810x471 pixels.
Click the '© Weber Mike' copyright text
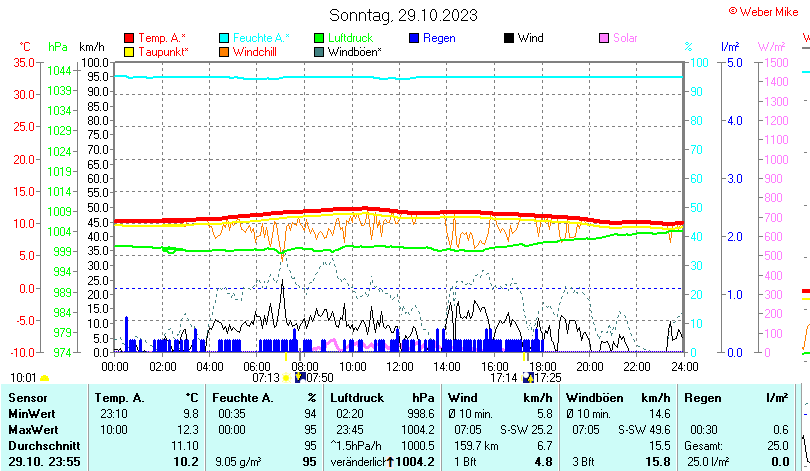click(764, 11)
